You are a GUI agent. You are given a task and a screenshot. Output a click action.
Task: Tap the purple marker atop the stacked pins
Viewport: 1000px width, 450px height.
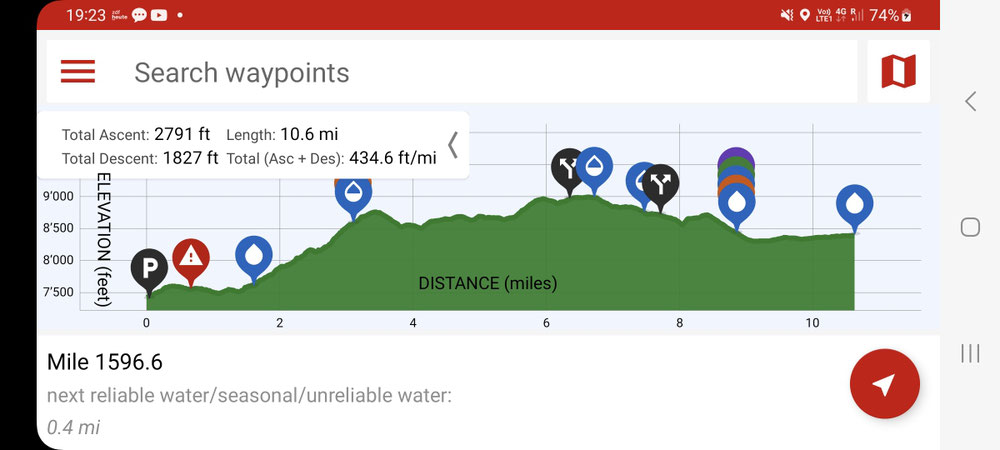point(736,156)
